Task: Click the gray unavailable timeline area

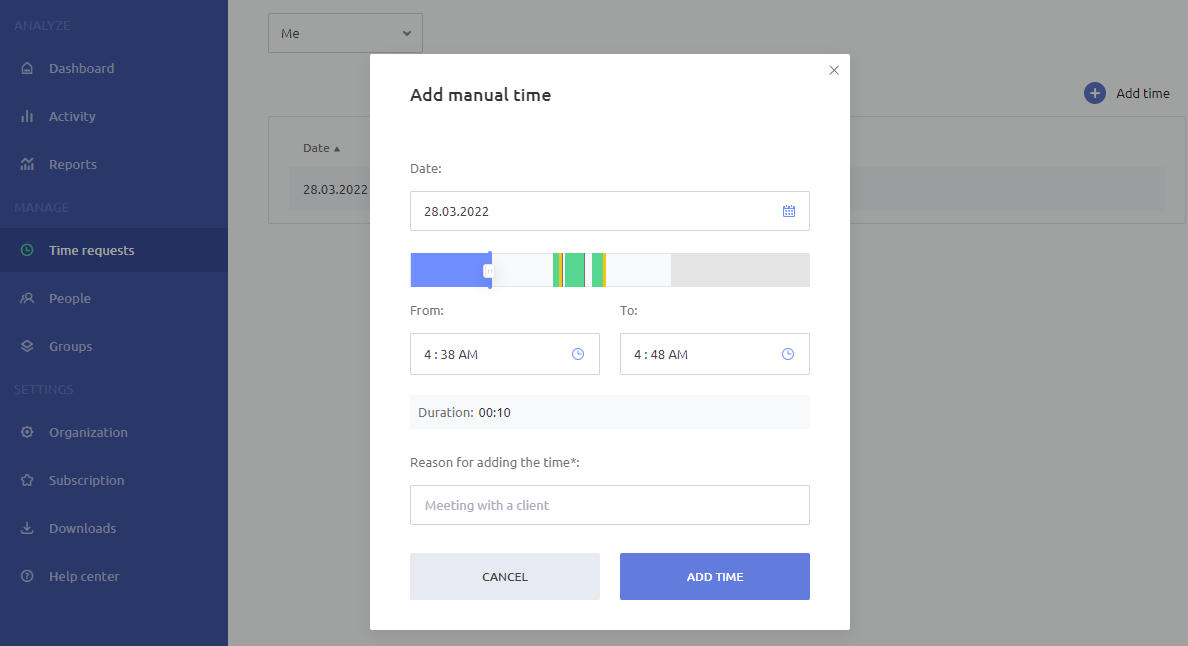Action: (x=740, y=270)
